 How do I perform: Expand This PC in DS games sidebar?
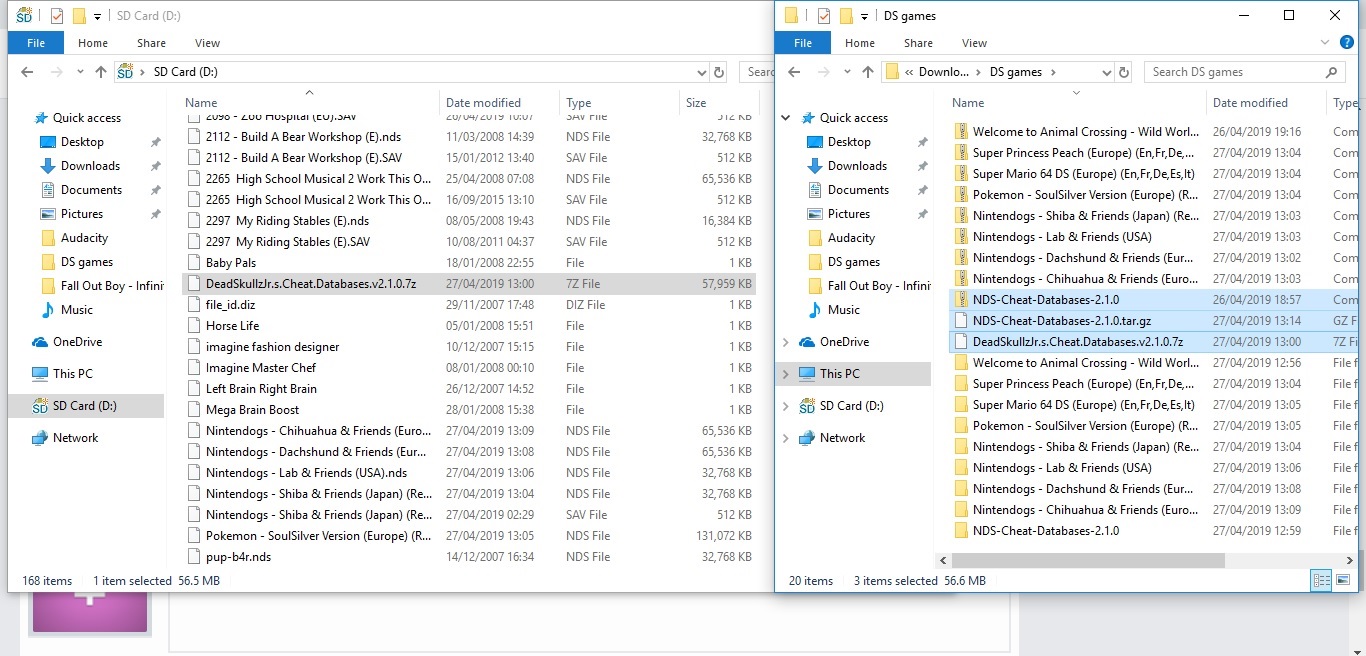(x=786, y=374)
